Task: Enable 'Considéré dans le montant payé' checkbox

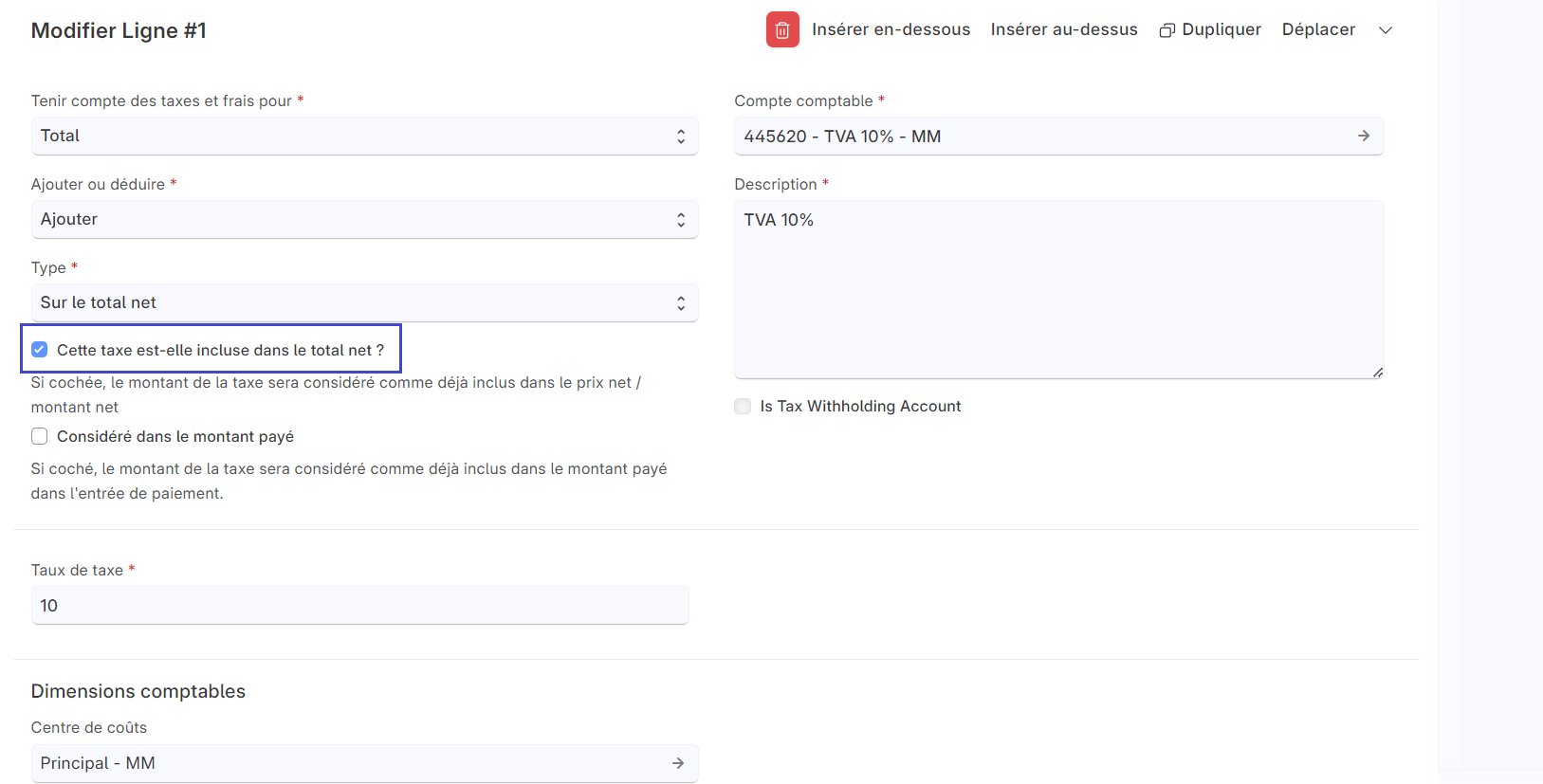Action: tap(40, 436)
